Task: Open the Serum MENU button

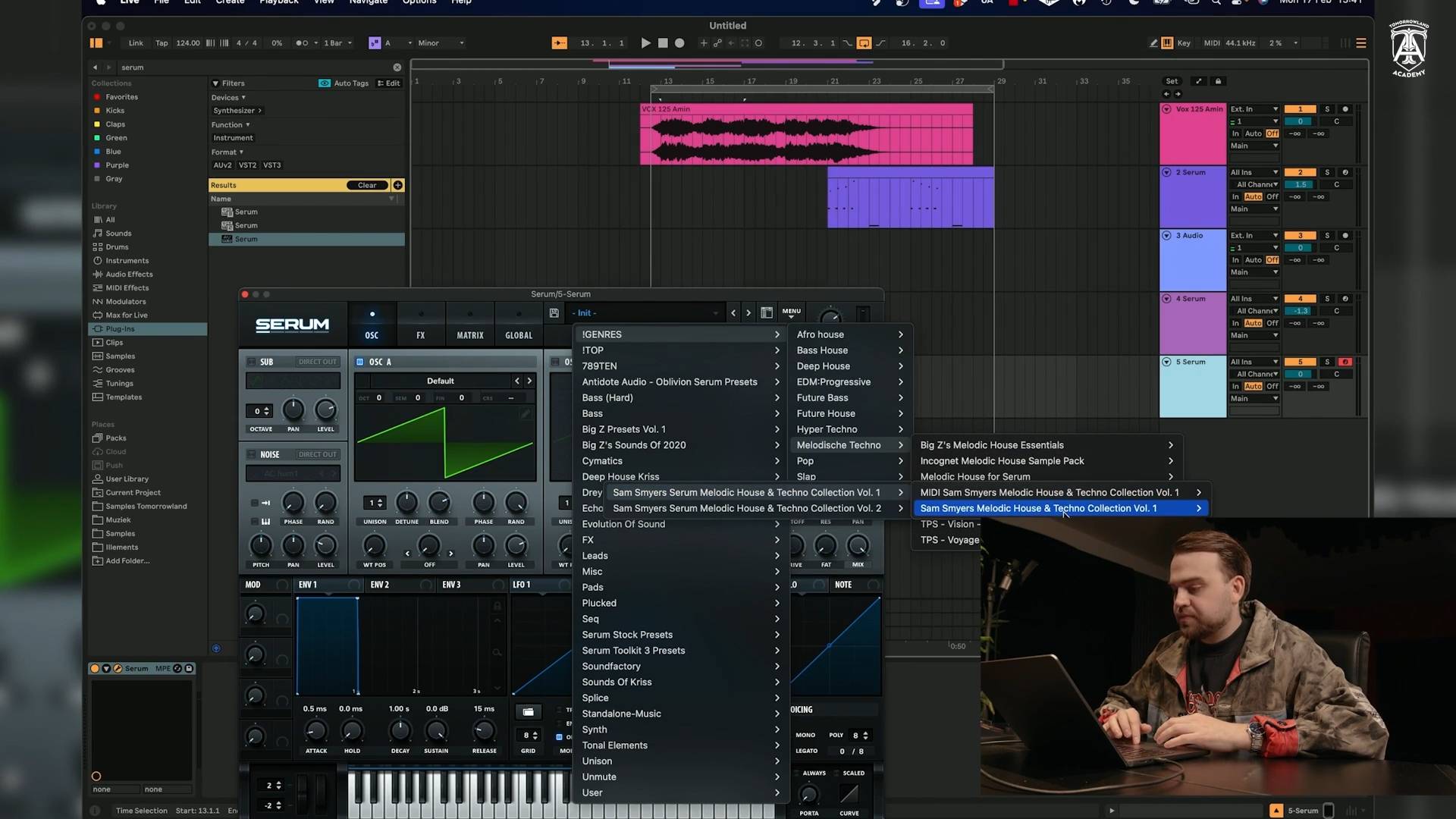Action: click(791, 312)
